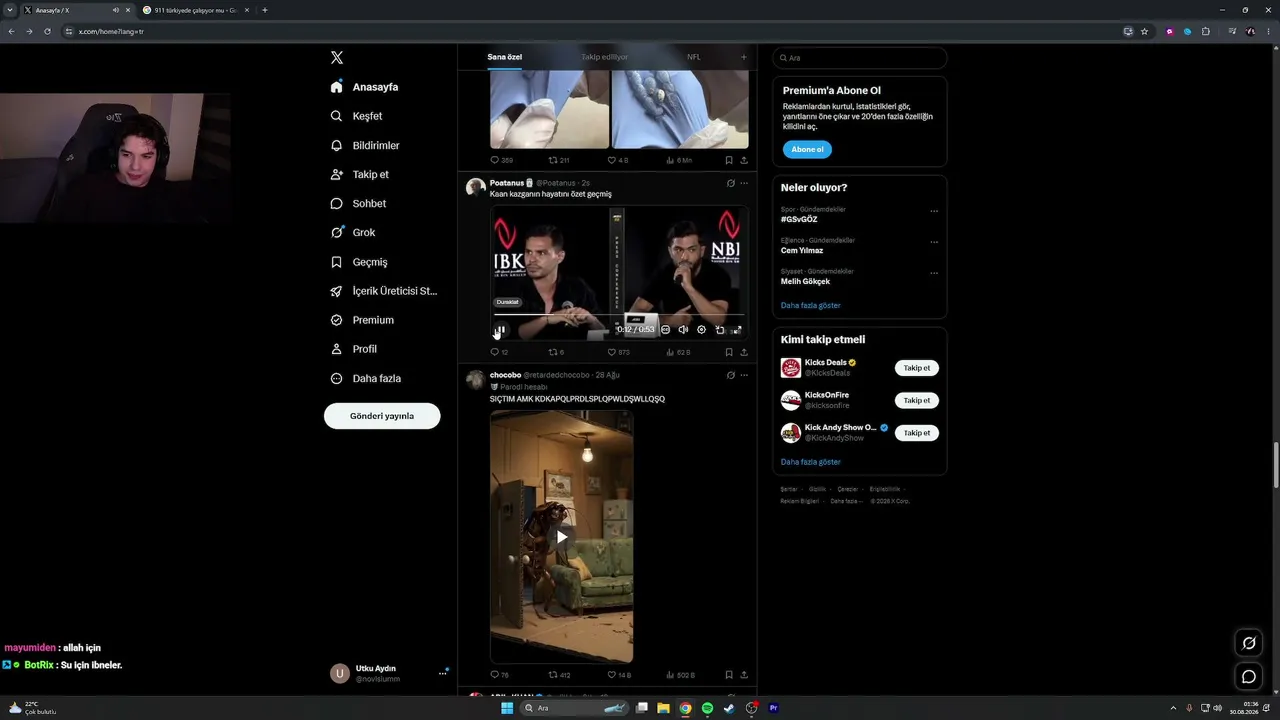This screenshot has width=1280, height=720.
Task: Toggle captions on the Poatanus video
Action: point(666,330)
